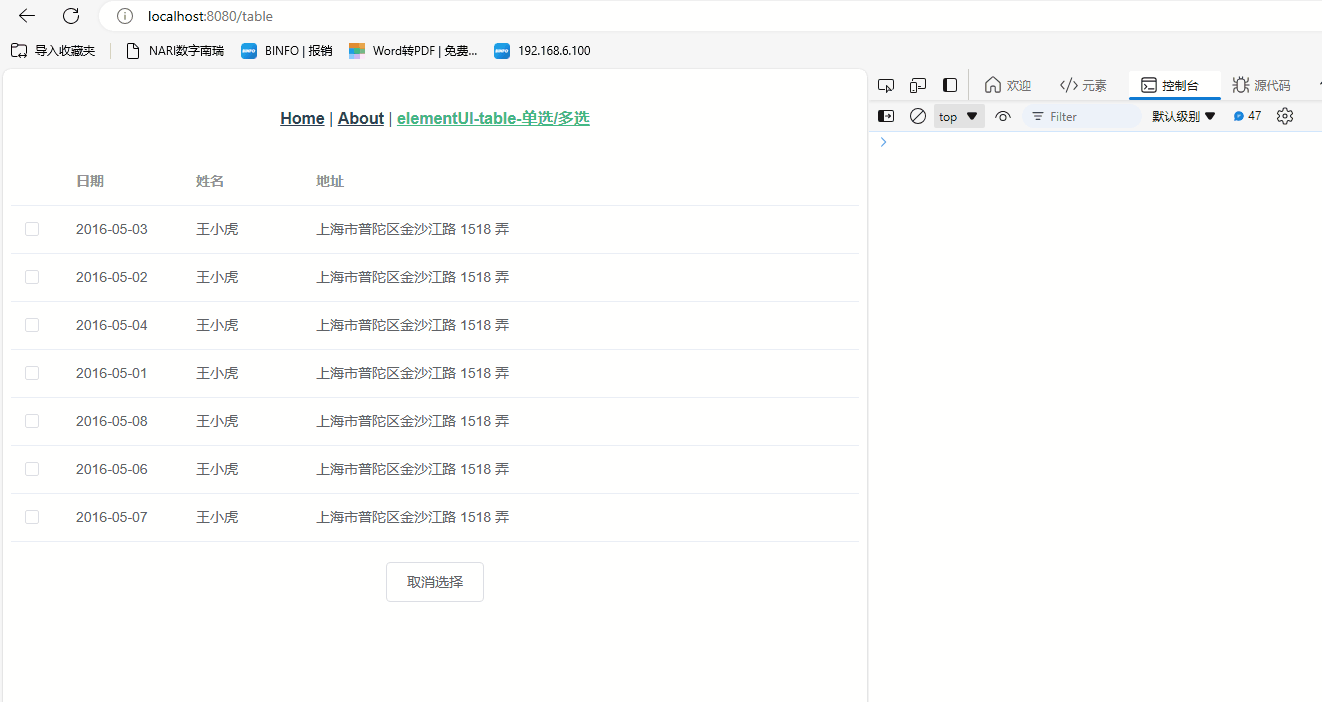The width and height of the screenshot is (1322, 702).
Task: Click the address bar URL localhost:8080/table
Action: pos(210,16)
